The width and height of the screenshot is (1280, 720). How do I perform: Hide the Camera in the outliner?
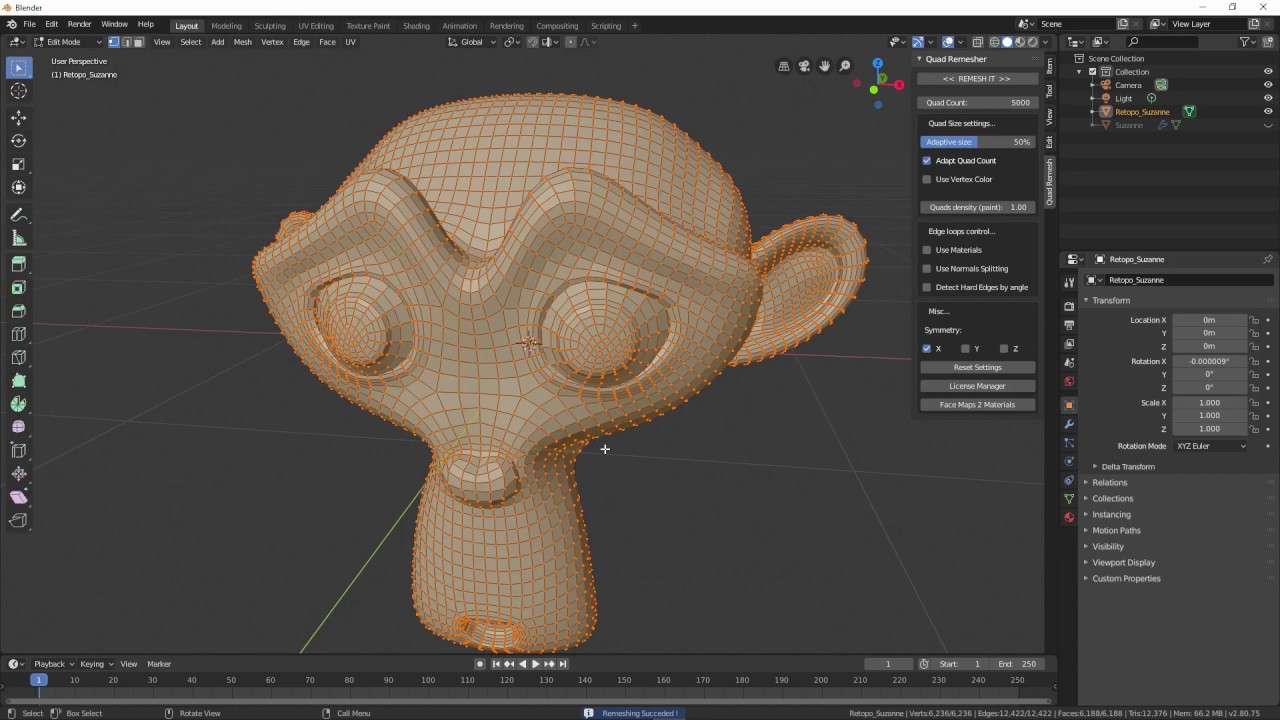(x=1268, y=85)
